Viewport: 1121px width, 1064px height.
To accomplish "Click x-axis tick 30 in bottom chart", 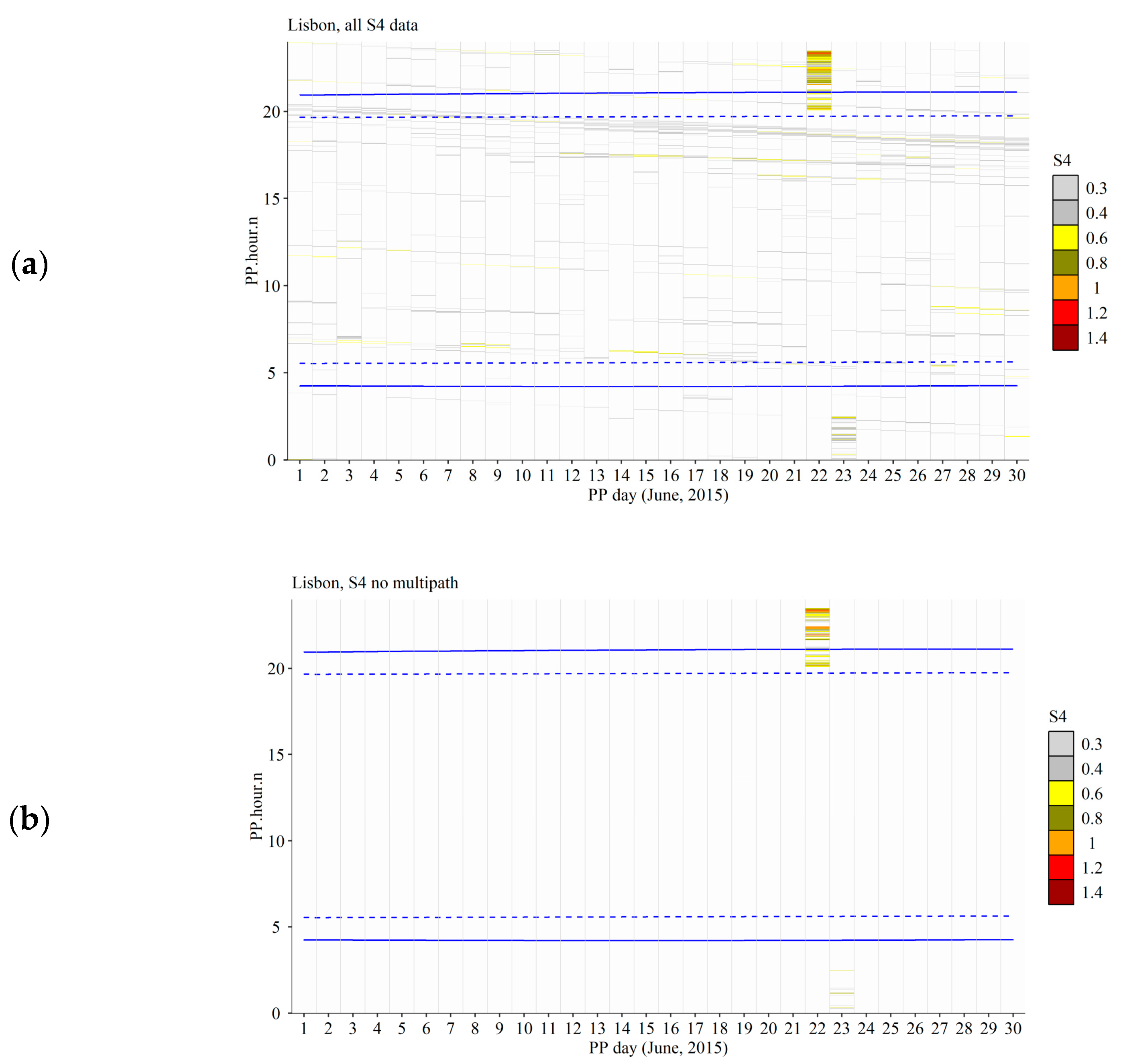I will pyautogui.click(x=1013, y=1028).
